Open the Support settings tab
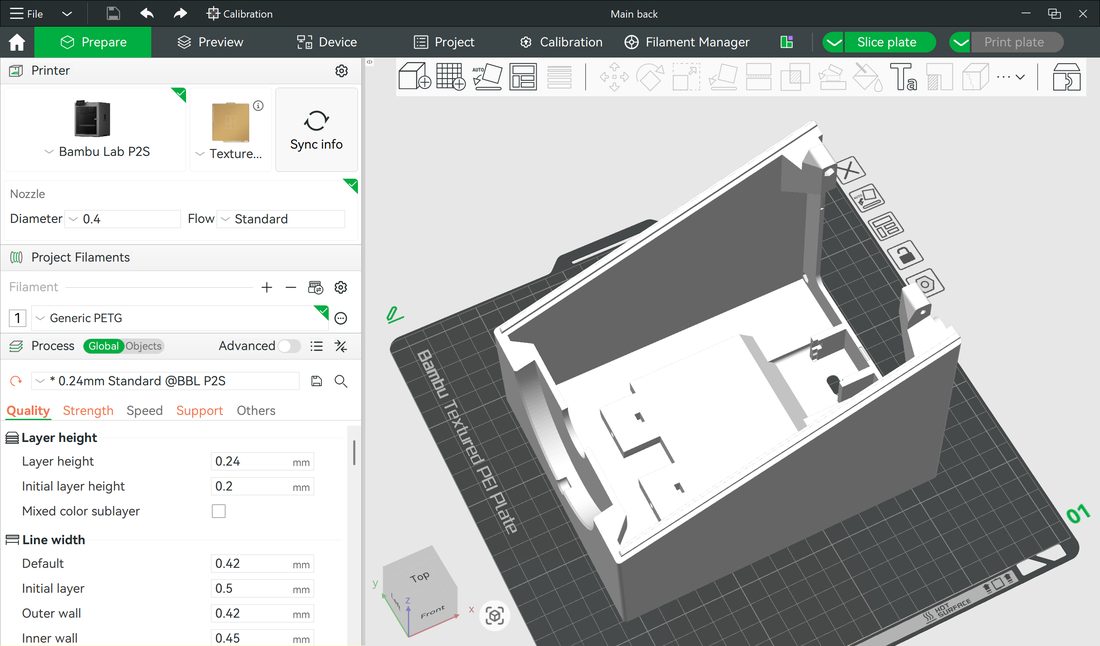1100x646 pixels. point(199,410)
